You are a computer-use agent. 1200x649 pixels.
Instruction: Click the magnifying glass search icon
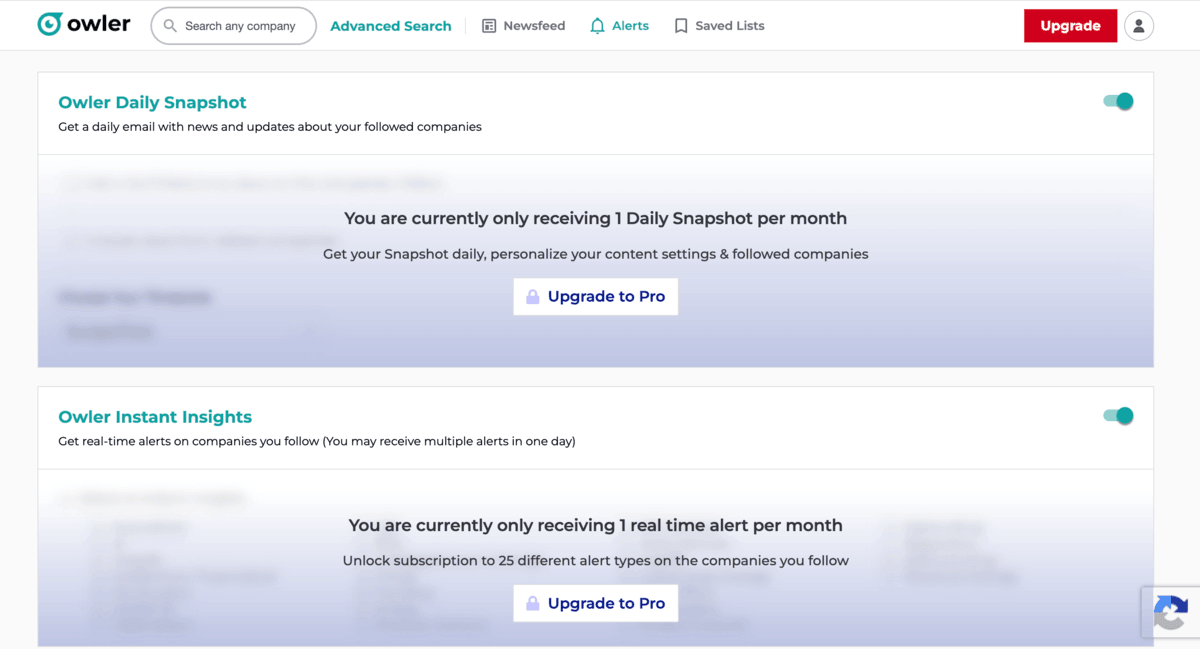coord(170,26)
